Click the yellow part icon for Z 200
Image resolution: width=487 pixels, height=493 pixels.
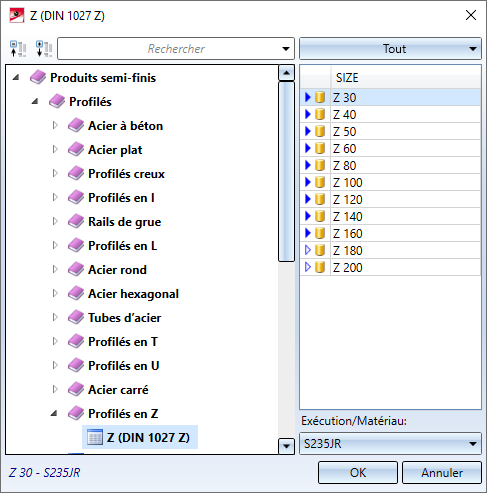[320, 267]
